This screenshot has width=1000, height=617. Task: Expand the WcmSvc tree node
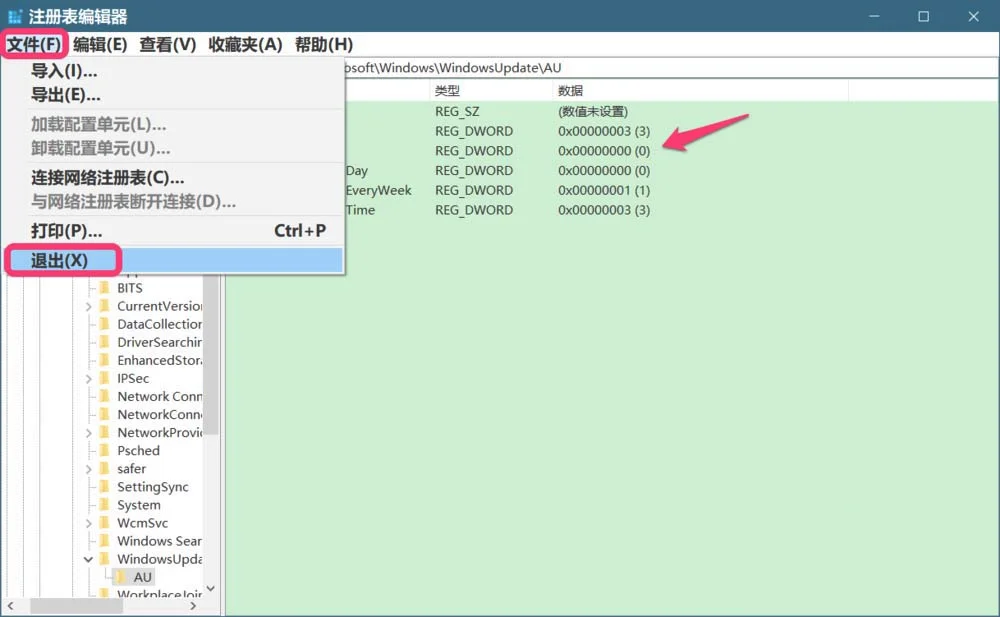click(x=89, y=523)
